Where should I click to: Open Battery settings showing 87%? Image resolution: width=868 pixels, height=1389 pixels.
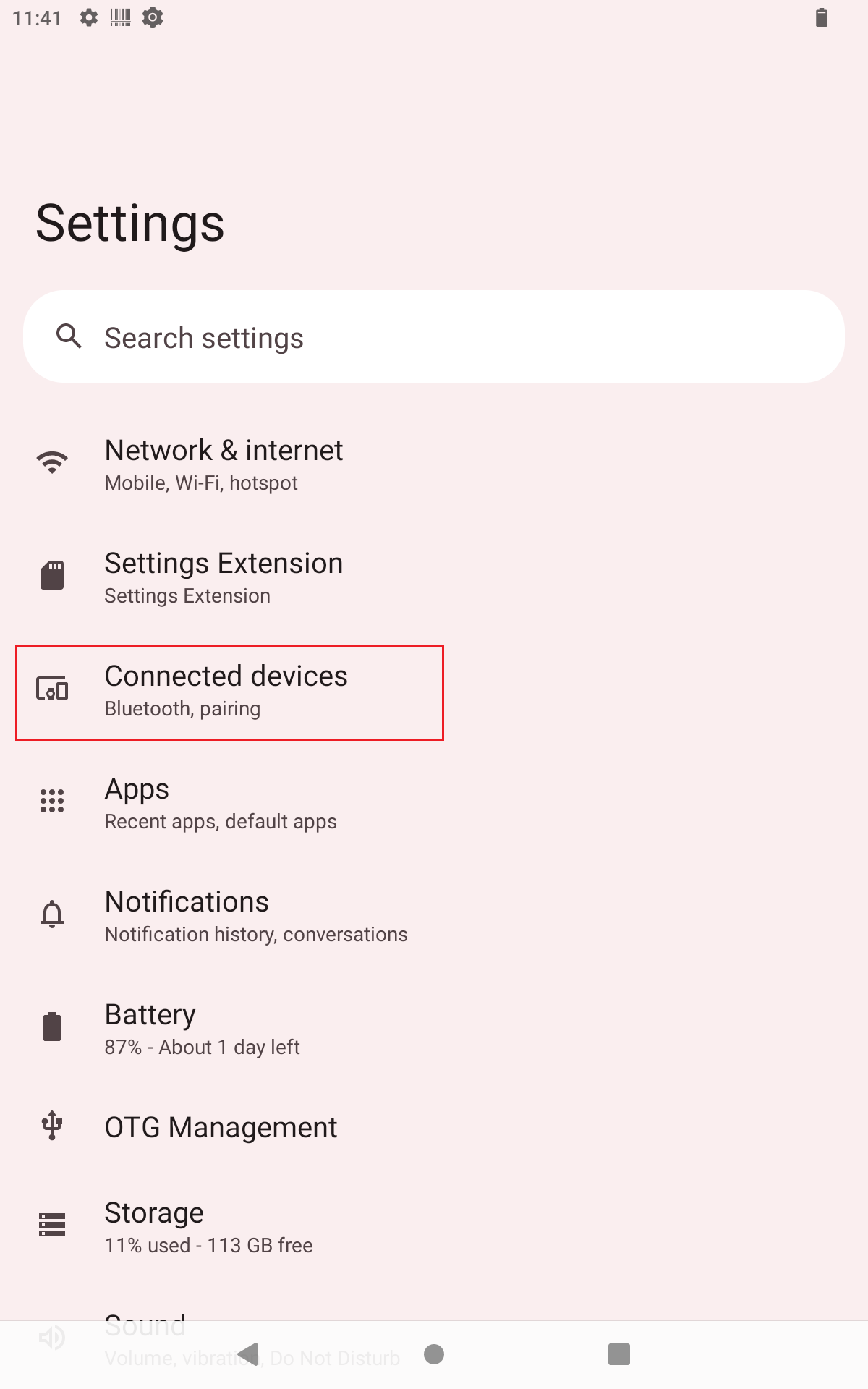[203, 1029]
